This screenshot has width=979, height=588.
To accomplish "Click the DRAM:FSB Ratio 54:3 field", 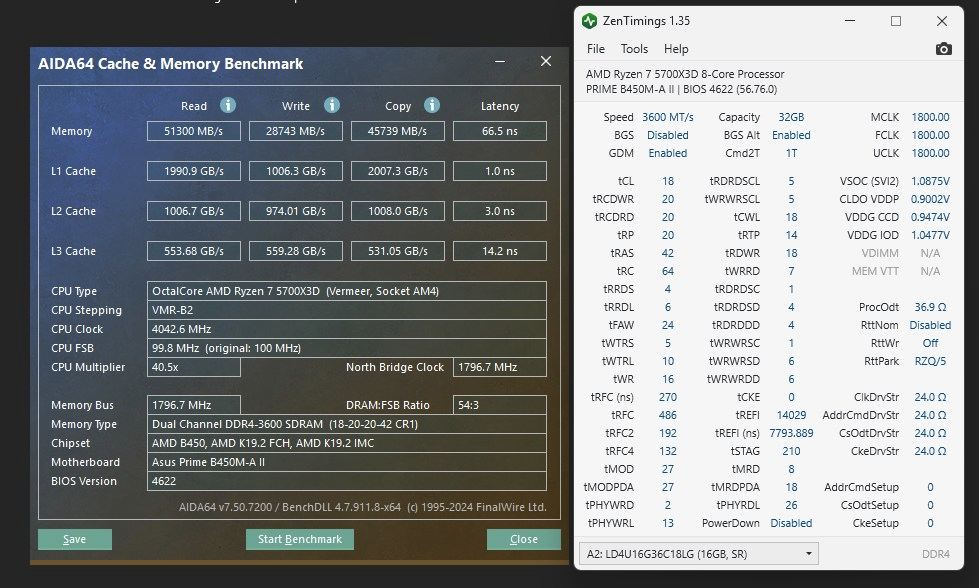I will [x=499, y=405].
